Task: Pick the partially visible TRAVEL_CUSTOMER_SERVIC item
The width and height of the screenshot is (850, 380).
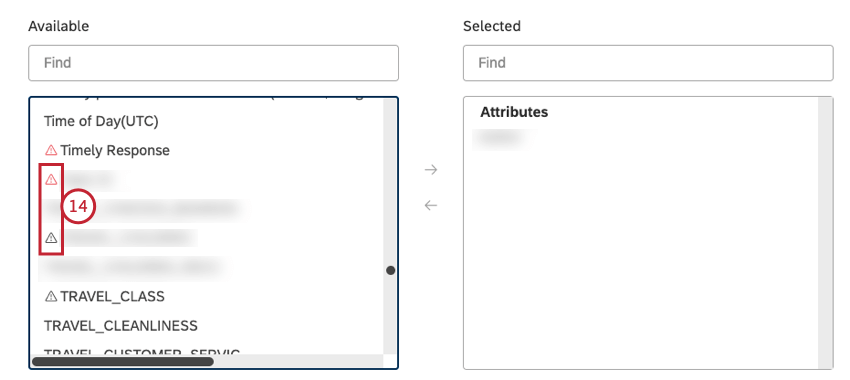Action: click(x=142, y=351)
